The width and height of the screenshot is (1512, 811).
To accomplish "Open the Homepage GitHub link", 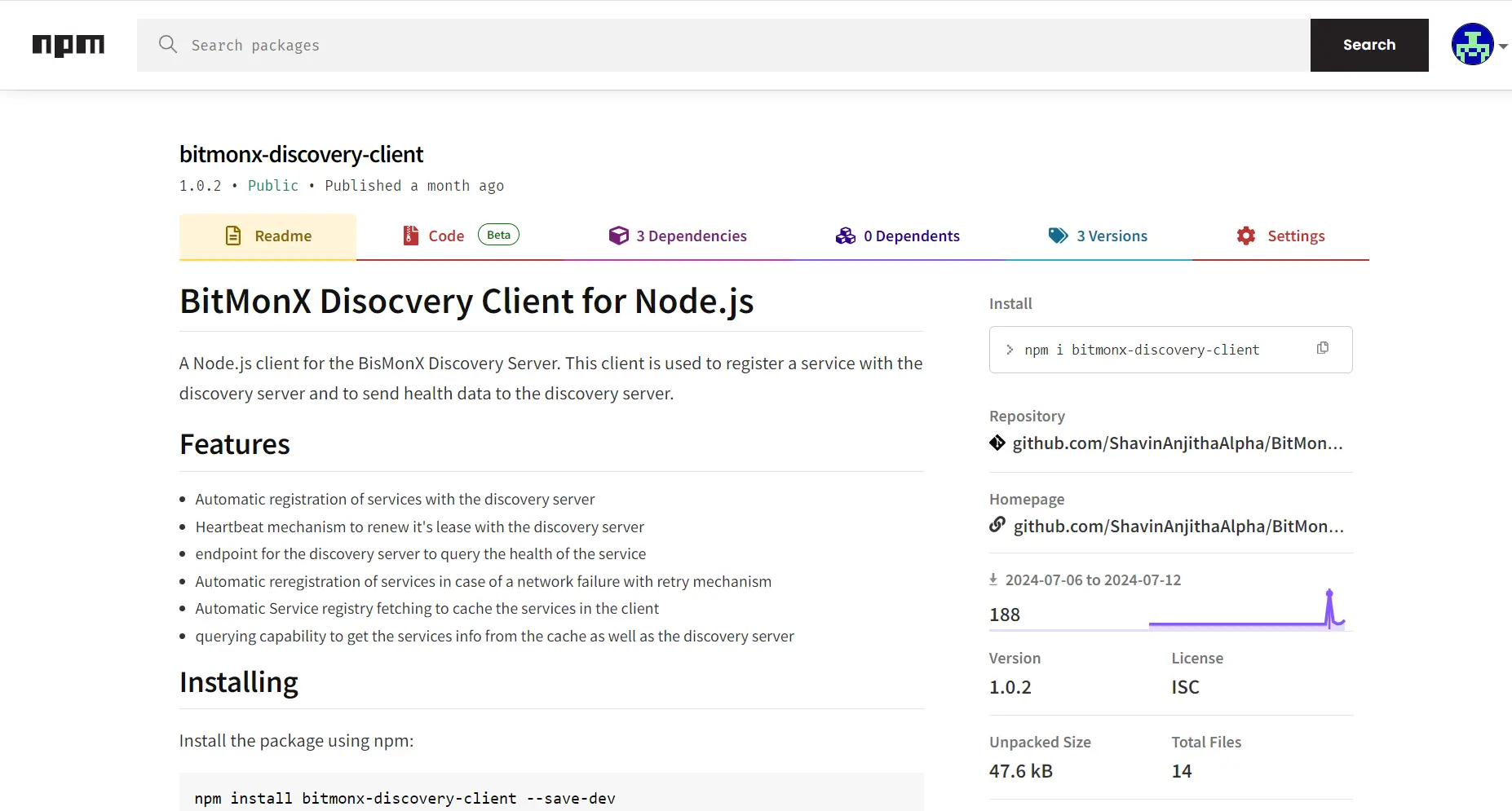I will [x=1178, y=527].
